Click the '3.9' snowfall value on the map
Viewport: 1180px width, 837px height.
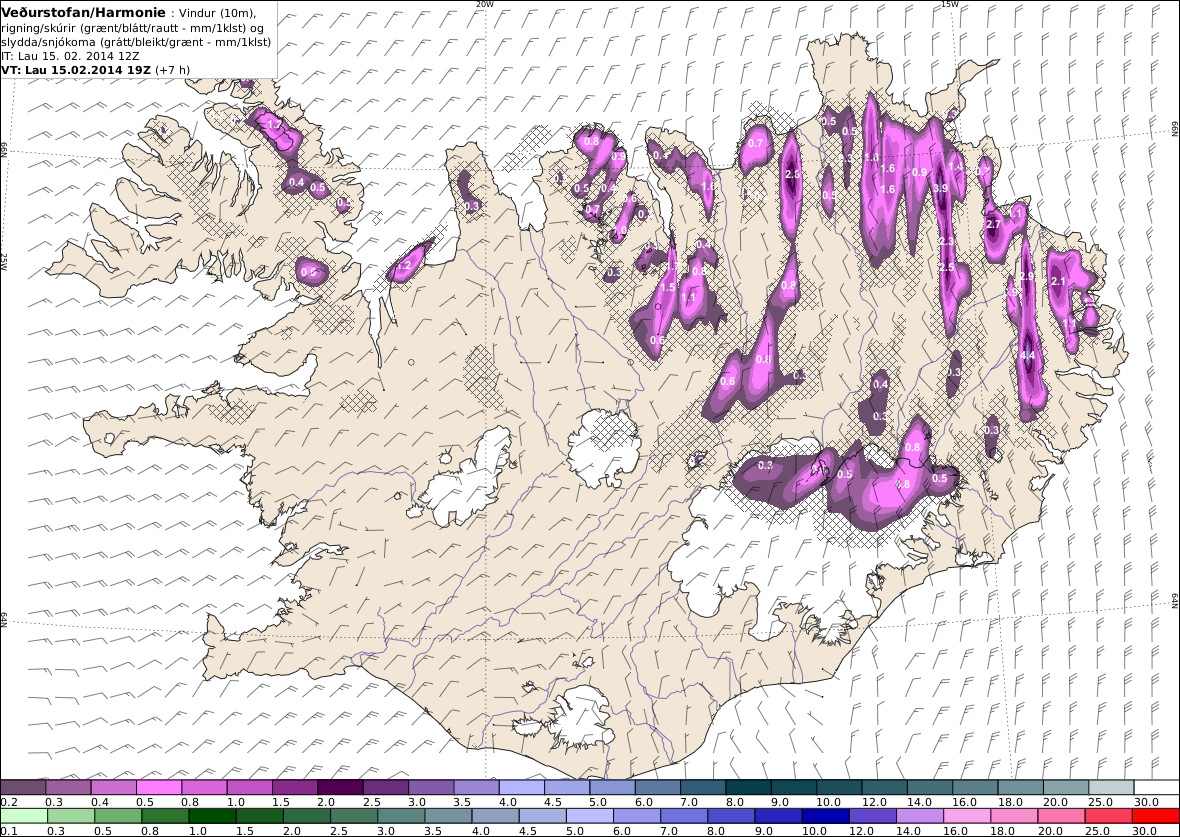pos(940,188)
